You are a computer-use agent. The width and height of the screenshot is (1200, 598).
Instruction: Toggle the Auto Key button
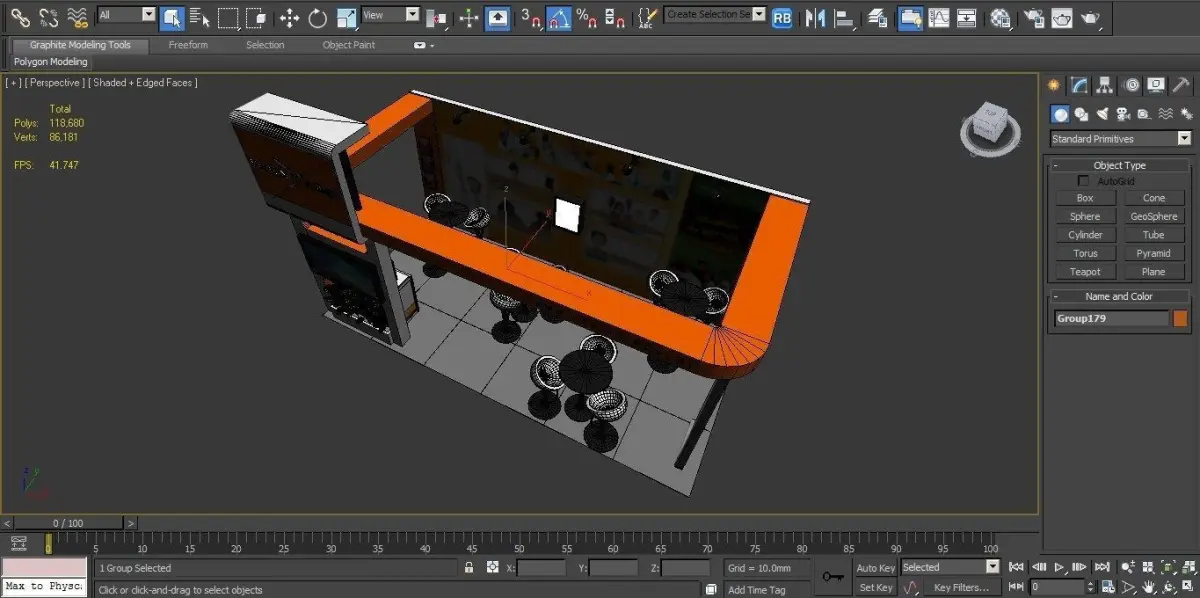coord(876,568)
